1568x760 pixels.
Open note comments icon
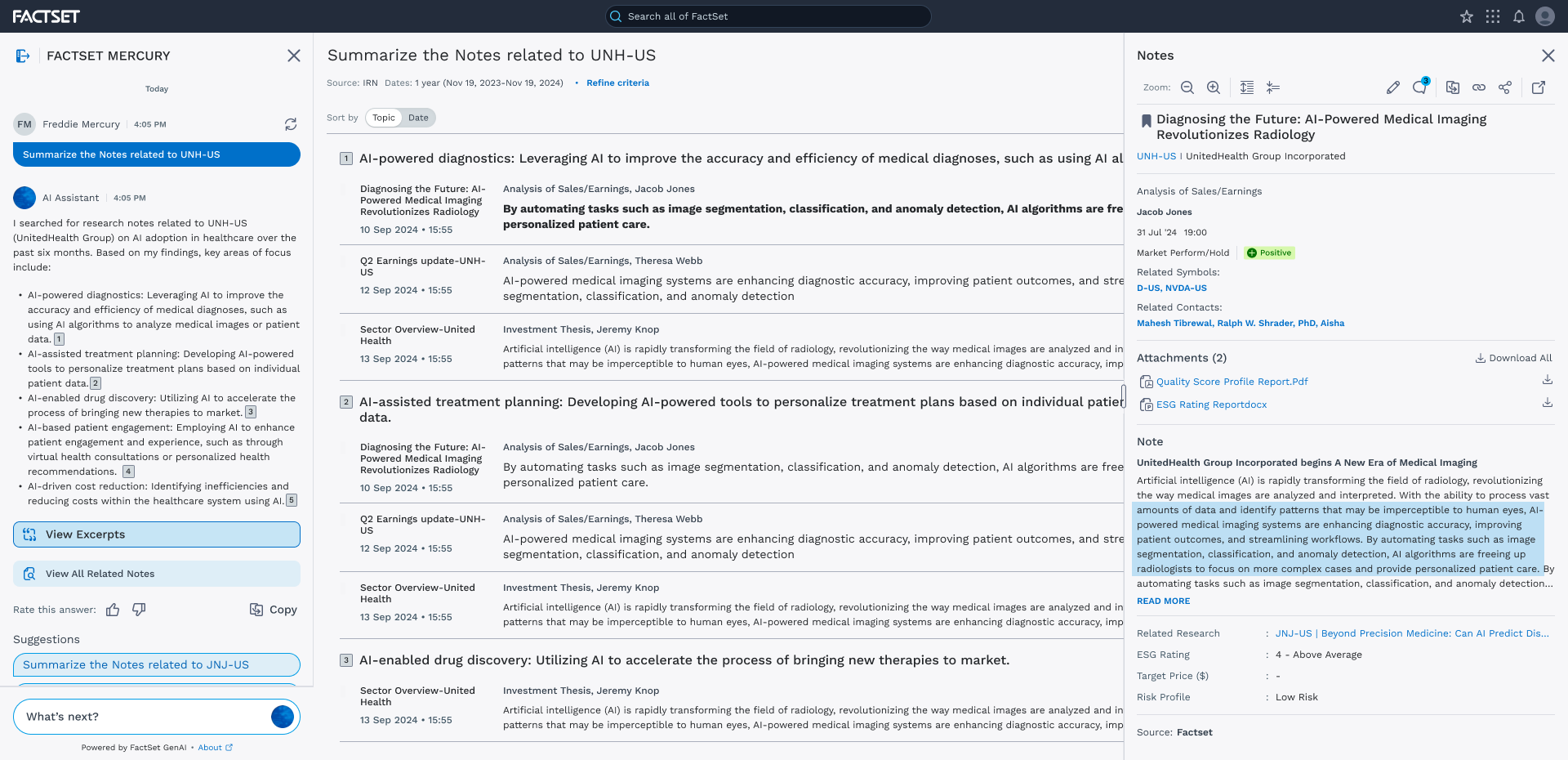[x=1421, y=87]
